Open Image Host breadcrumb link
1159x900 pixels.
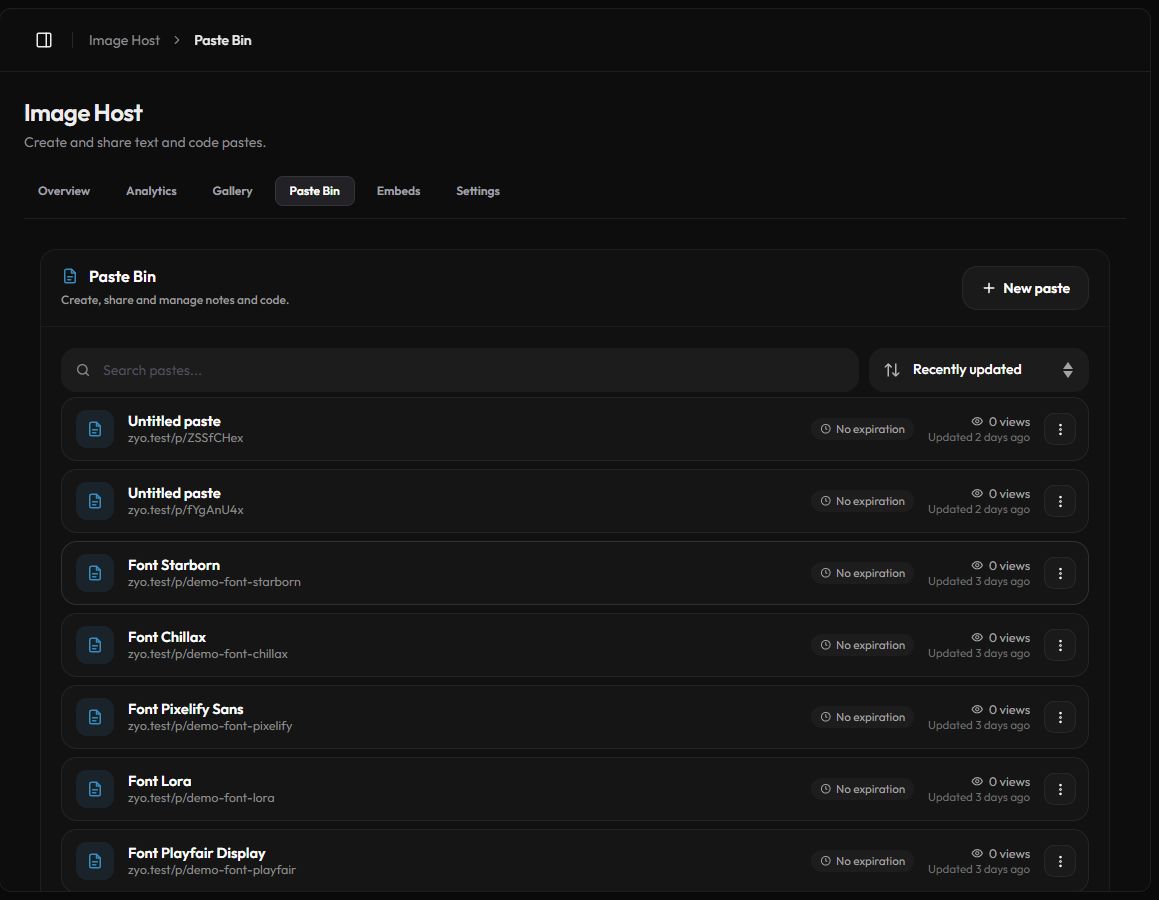tap(124, 40)
